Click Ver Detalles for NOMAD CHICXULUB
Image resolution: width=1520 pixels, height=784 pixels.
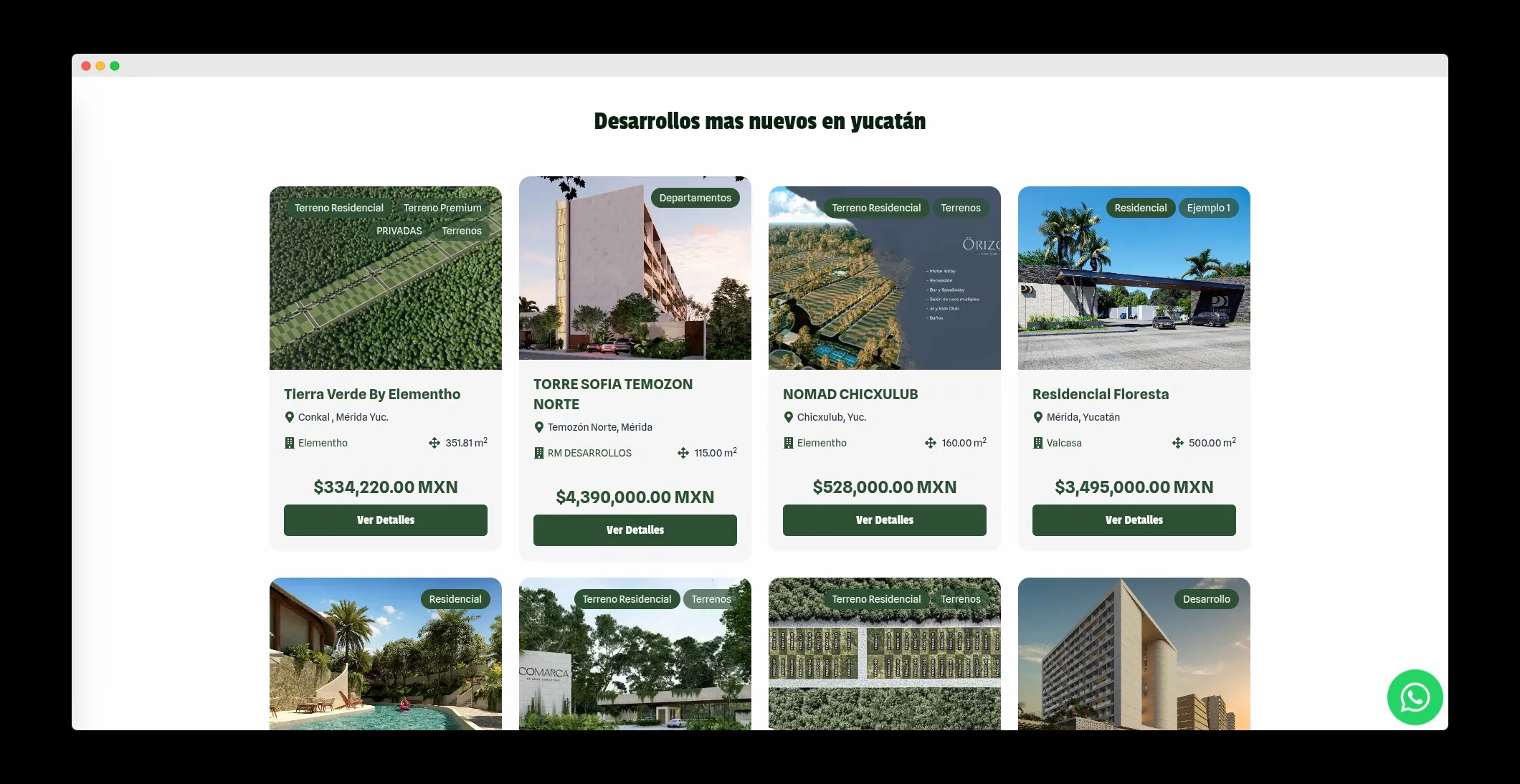pyautogui.click(x=884, y=520)
